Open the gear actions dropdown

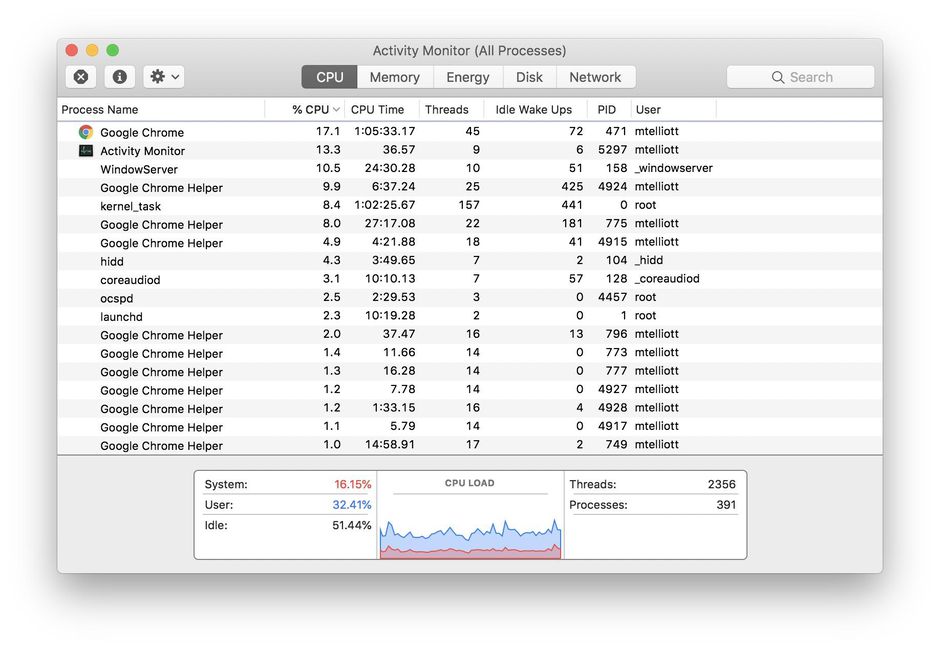164,77
